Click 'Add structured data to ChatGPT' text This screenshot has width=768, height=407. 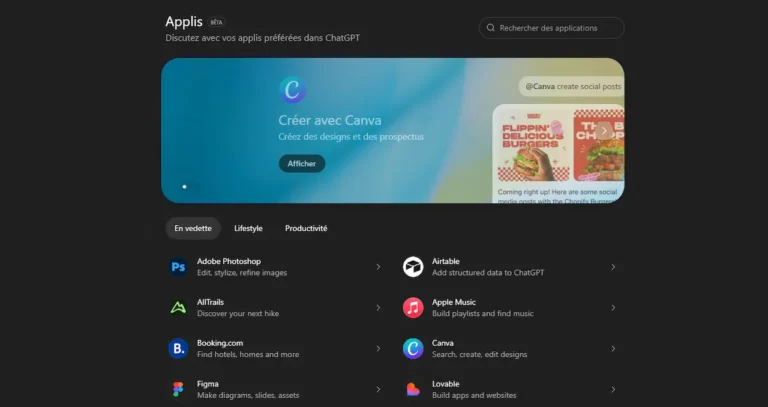coord(488,273)
